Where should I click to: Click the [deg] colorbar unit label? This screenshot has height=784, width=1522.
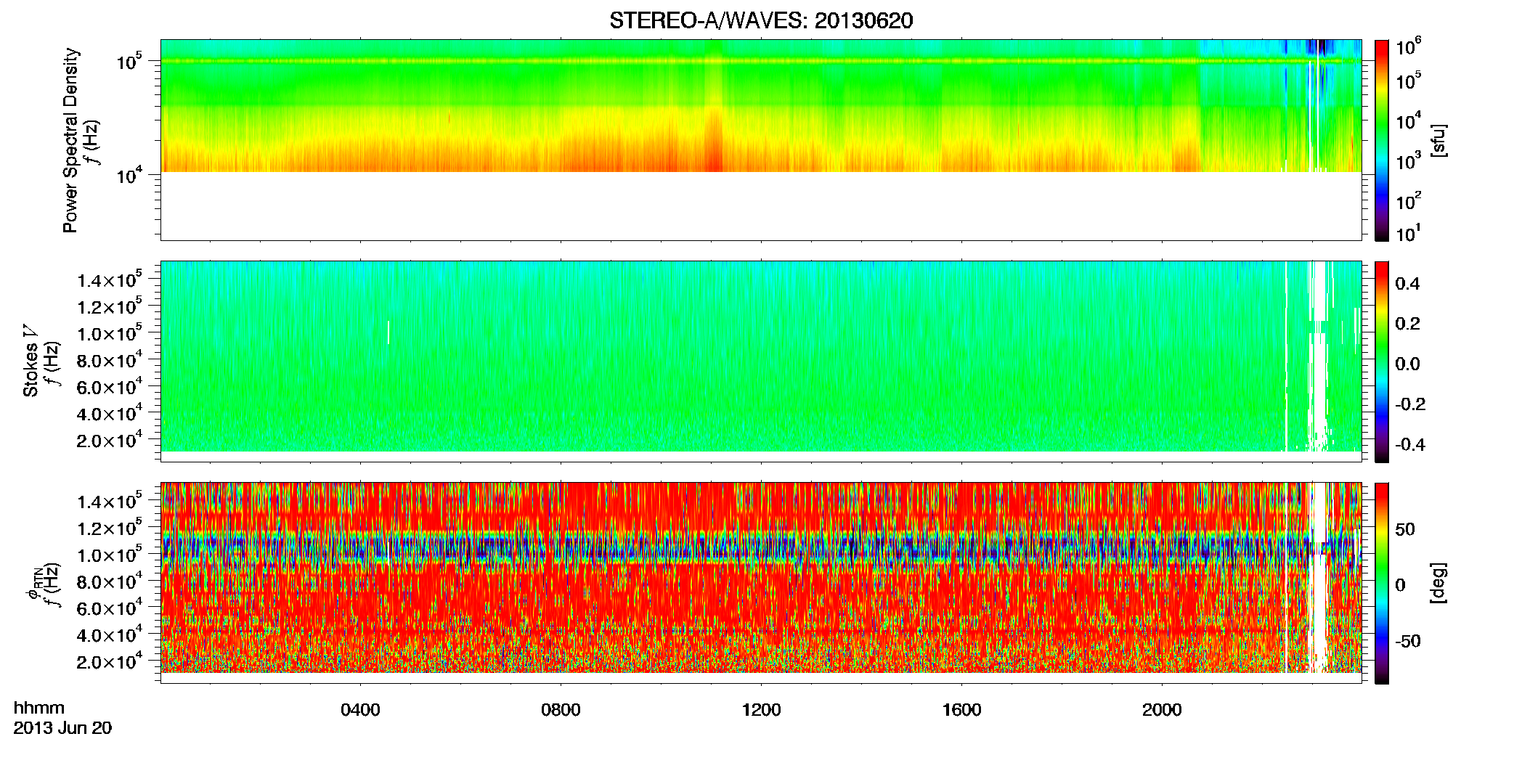pyautogui.click(x=1438, y=583)
